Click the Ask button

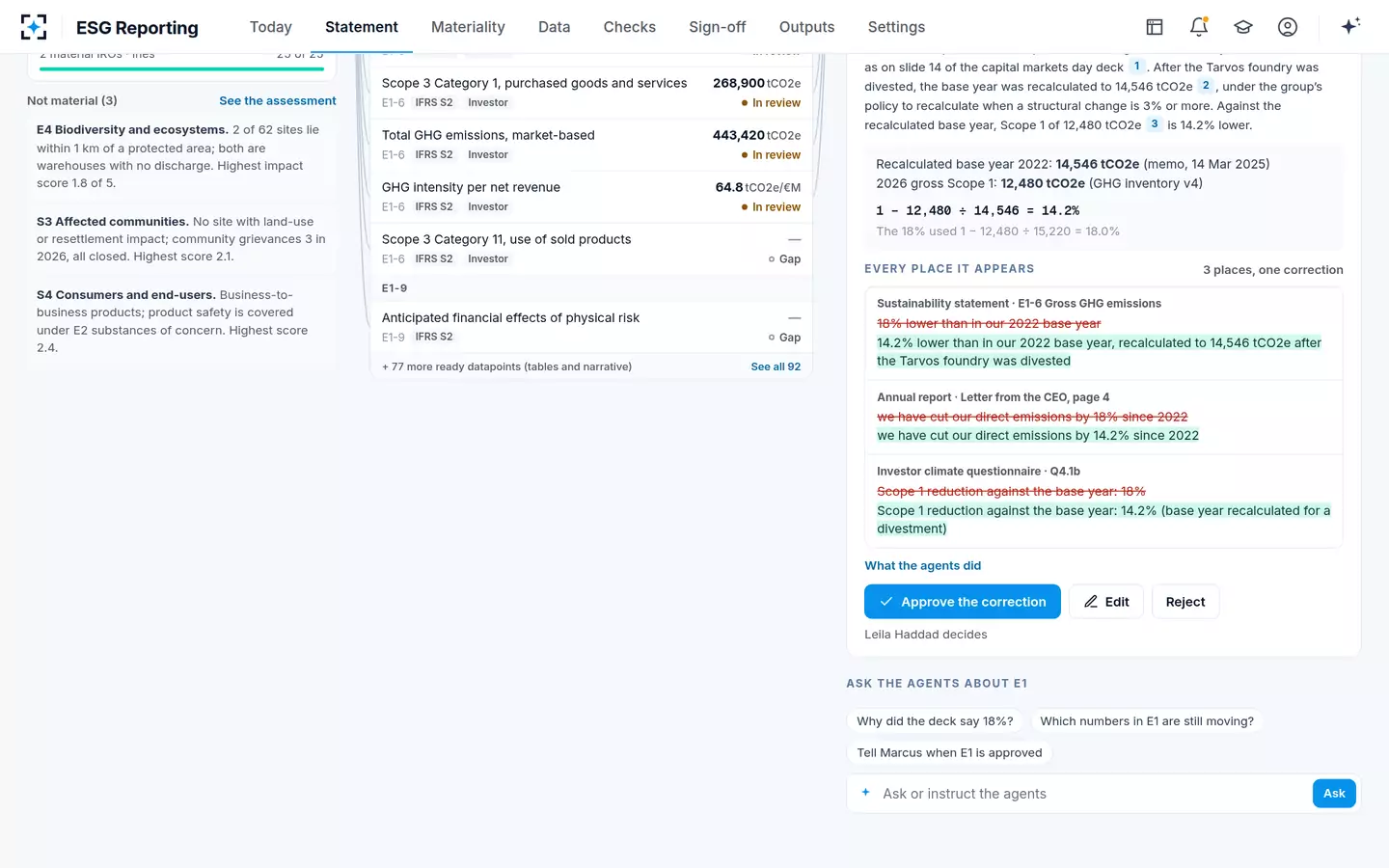tap(1334, 793)
